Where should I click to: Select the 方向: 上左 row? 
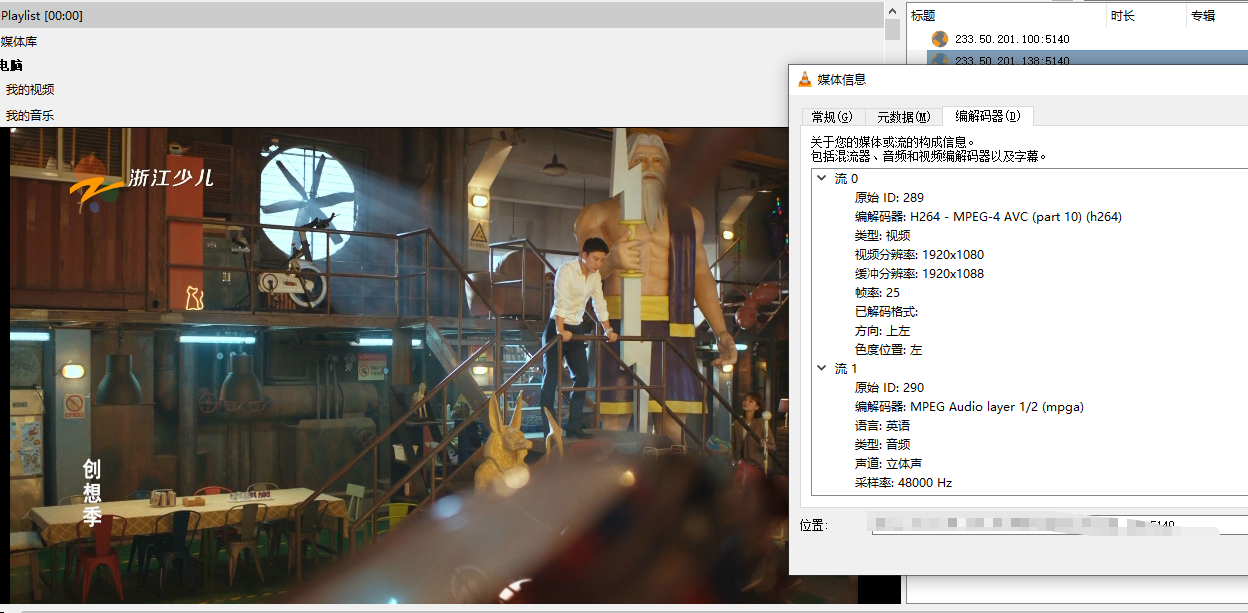pos(882,330)
